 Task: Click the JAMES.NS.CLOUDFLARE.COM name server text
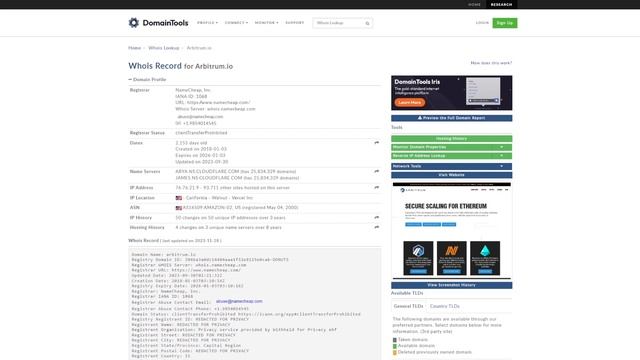click(x=209, y=178)
